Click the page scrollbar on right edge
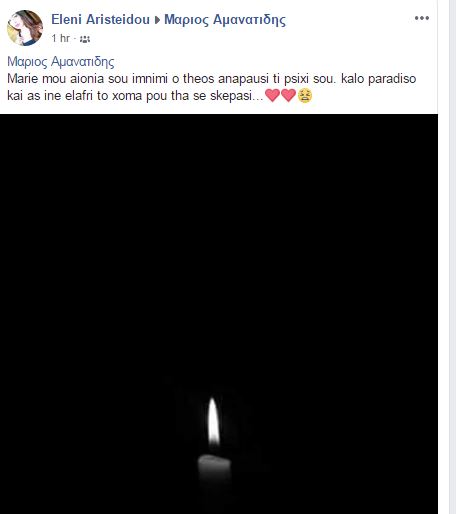The width and height of the screenshot is (456, 514). (x=452, y=257)
